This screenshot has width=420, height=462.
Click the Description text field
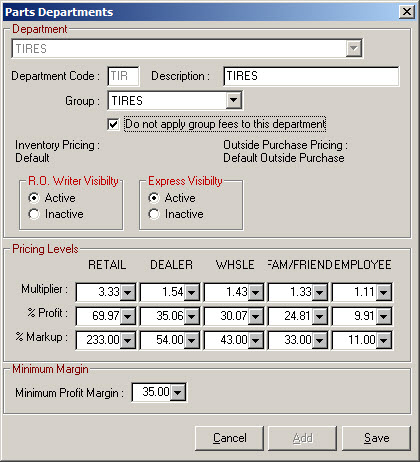tap(311, 76)
